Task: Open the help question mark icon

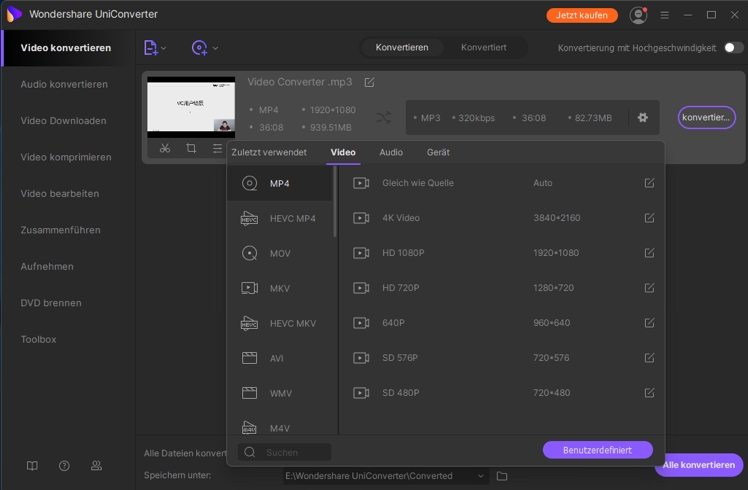Action: 64,466
